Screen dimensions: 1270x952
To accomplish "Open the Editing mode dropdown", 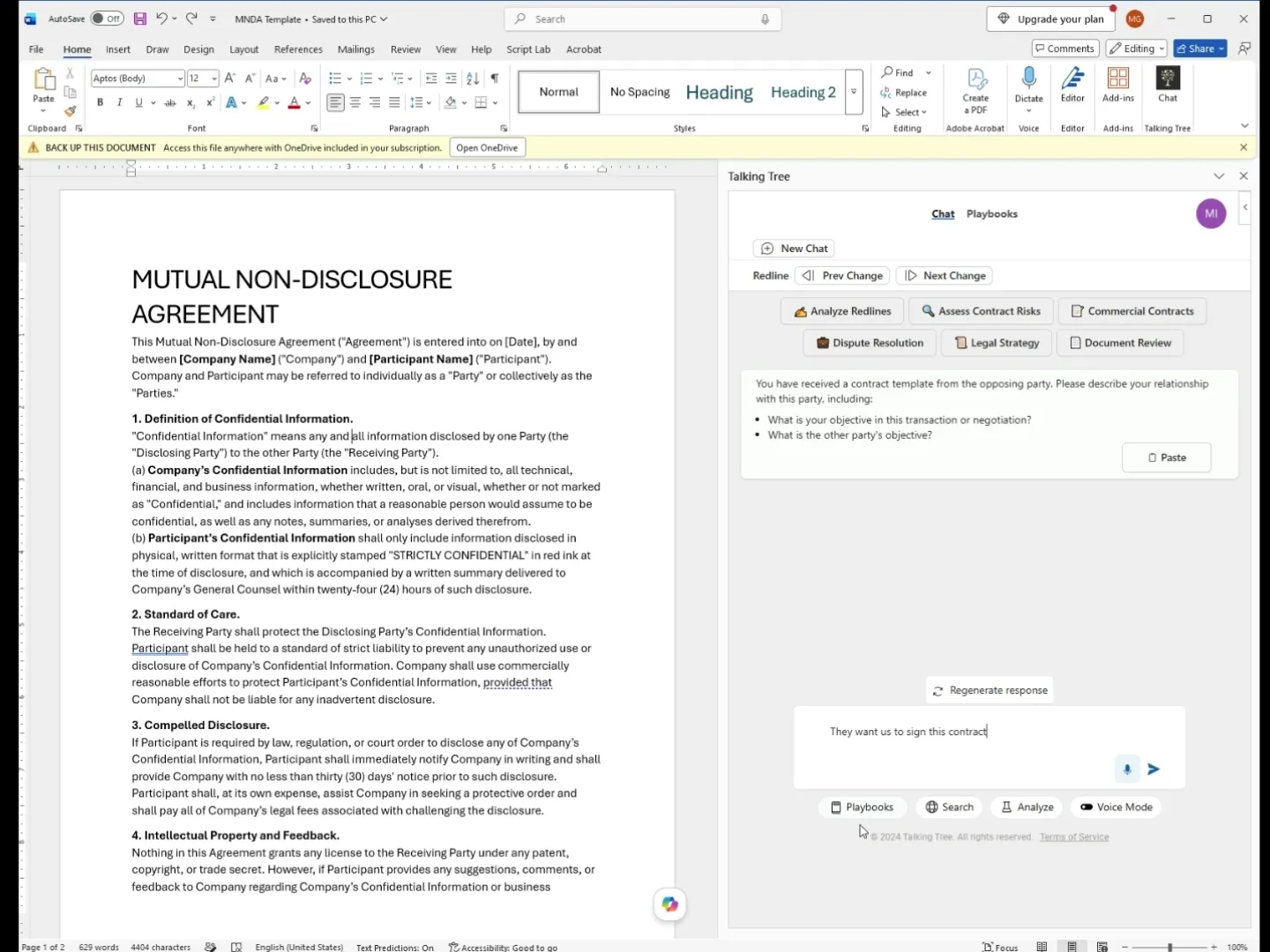I will pos(1138,48).
